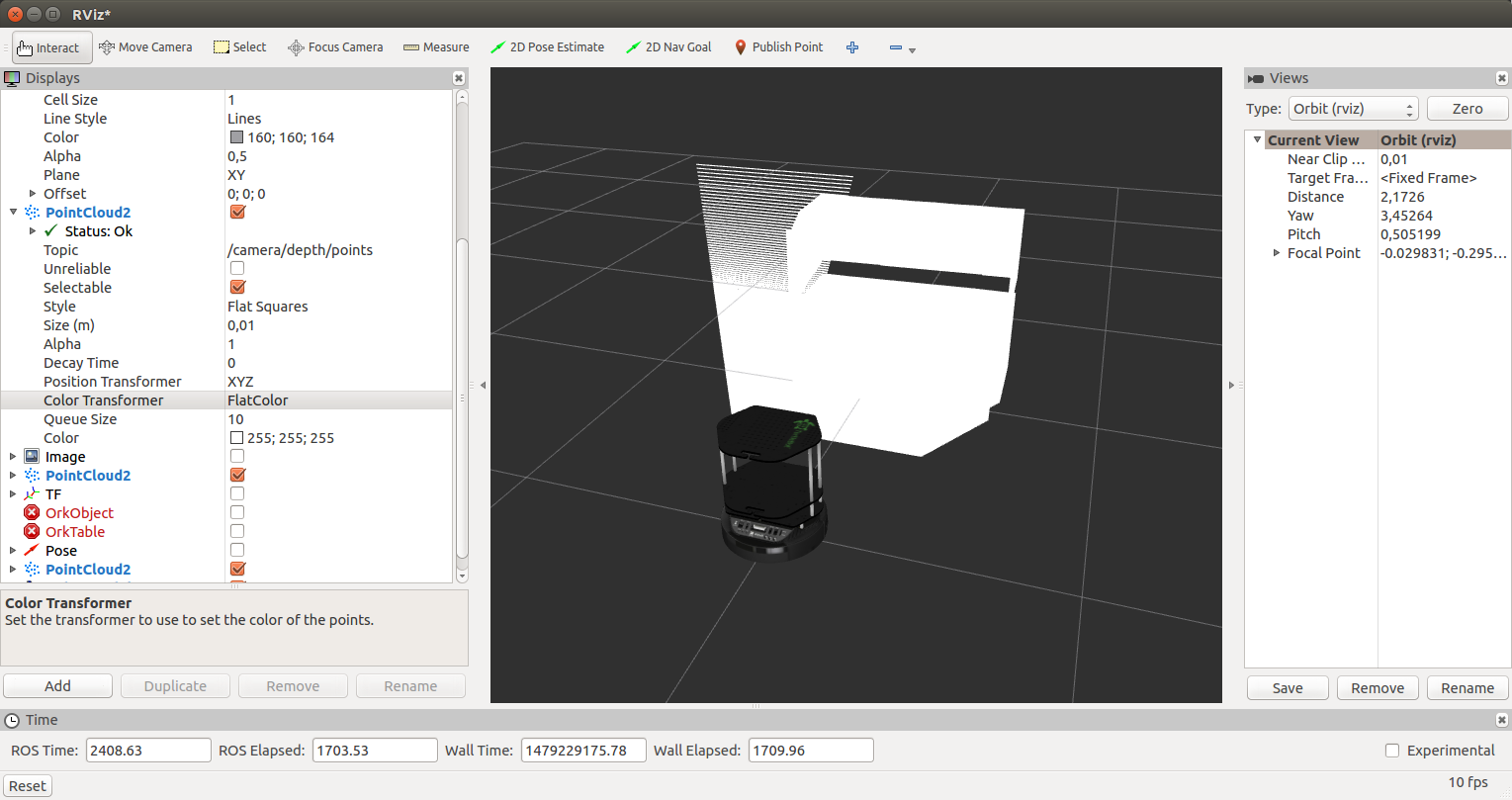Click the Displays panel monitor icon
This screenshot has width=1512, height=800.
tap(12, 78)
